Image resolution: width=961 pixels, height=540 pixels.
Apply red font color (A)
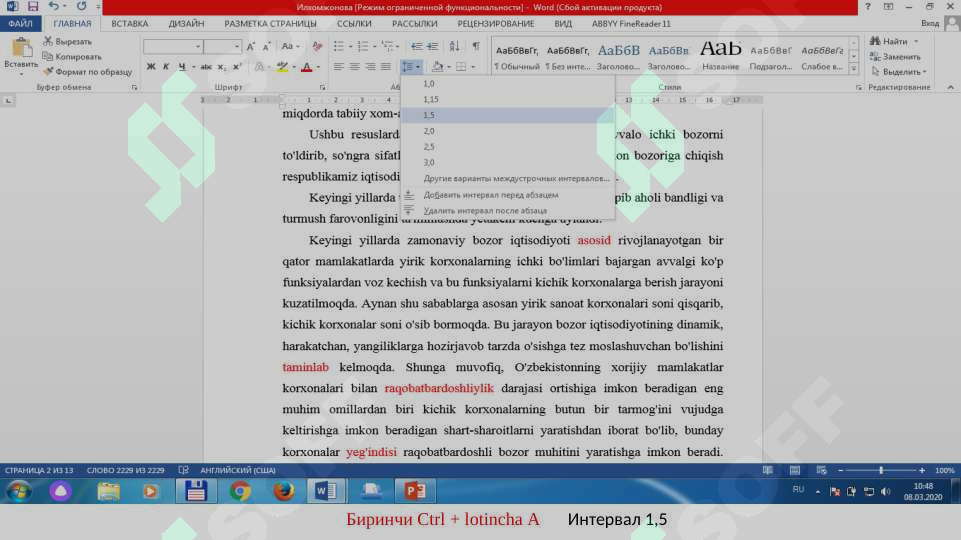pyautogui.click(x=306, y=66)
